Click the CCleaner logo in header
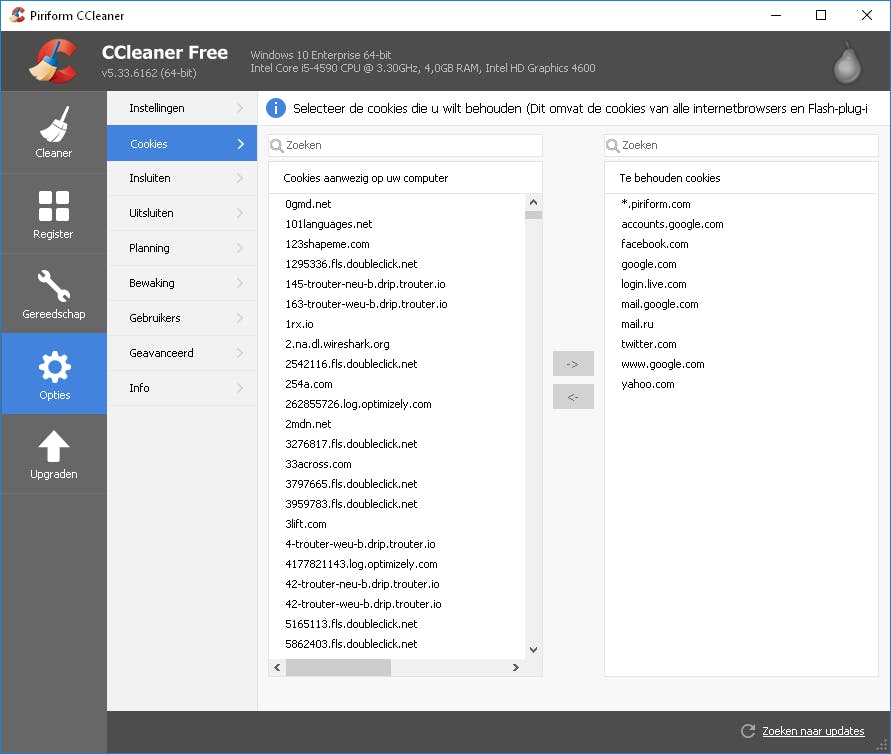The image size is (891, 754). coord(53,61)
